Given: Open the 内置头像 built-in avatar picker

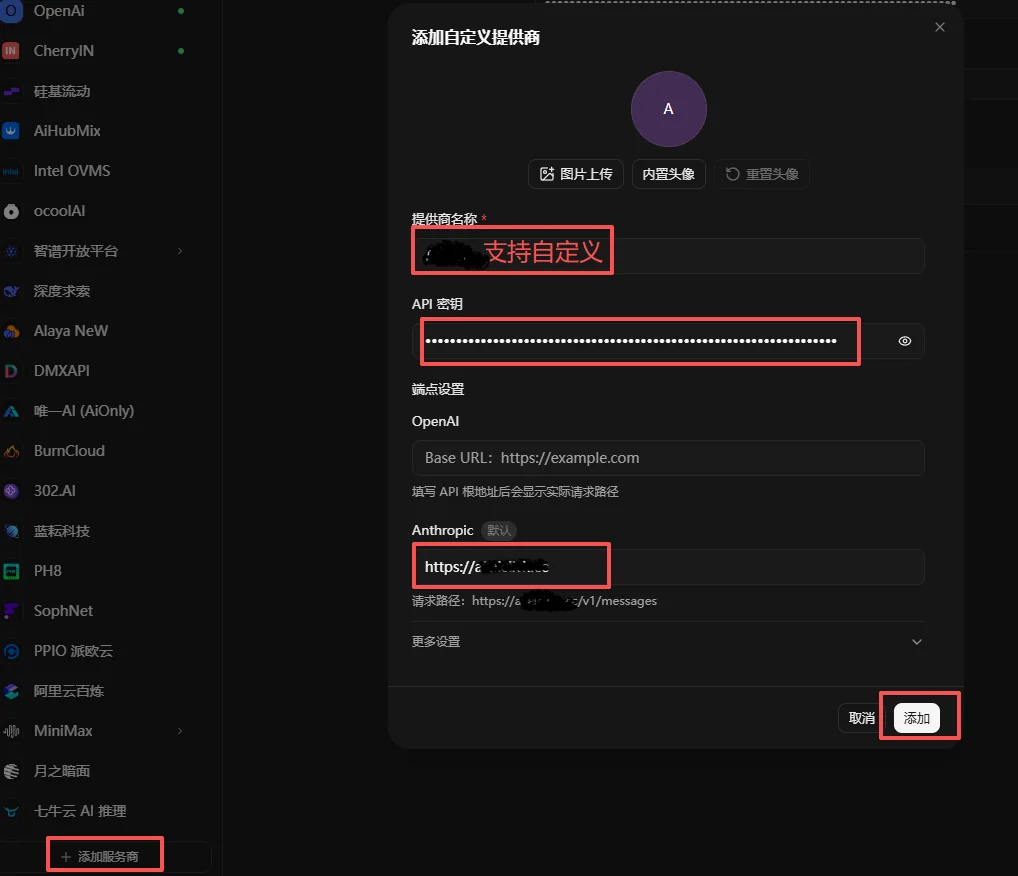Looking at the screenshot, I should (x=668, y=174).
